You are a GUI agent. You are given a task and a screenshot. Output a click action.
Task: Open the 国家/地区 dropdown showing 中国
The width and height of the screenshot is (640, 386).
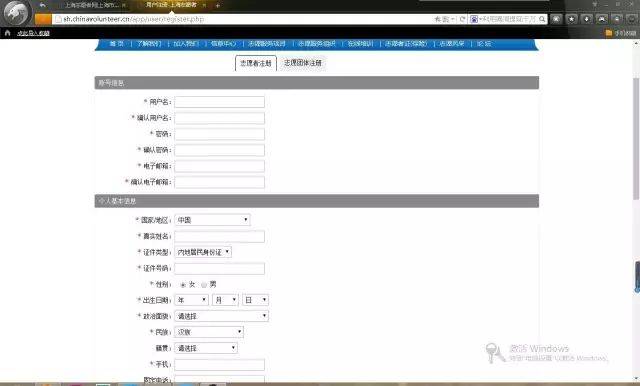[x=212, y=220]
